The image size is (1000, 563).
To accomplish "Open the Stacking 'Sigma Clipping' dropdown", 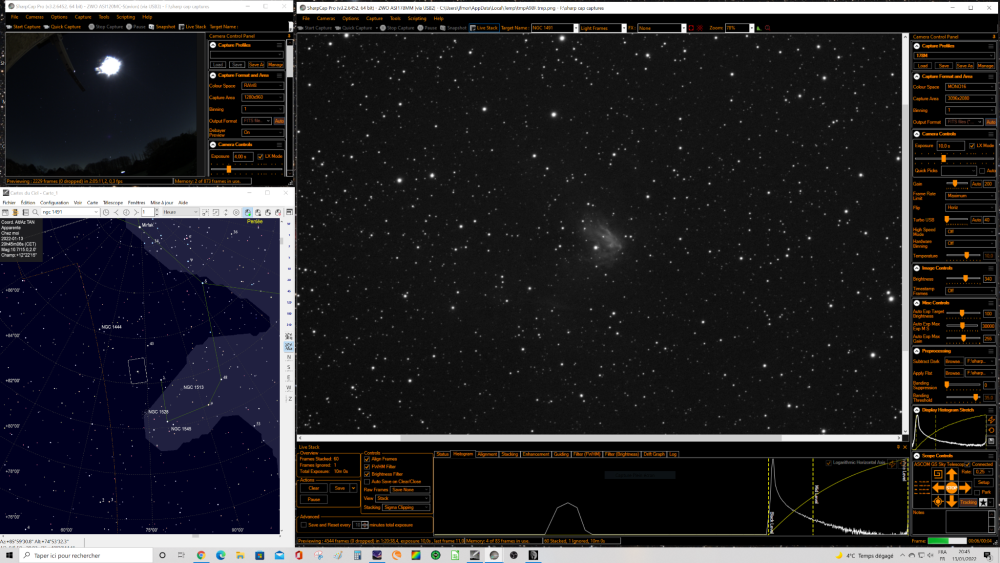I will click(x=406, y=508).
